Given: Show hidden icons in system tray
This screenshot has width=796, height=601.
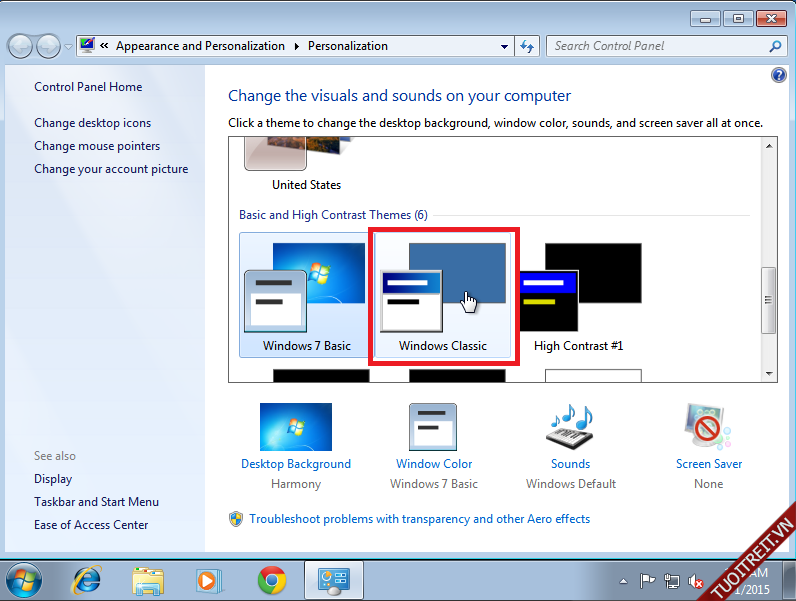Looking at the screenshot, I should point(624,581).
